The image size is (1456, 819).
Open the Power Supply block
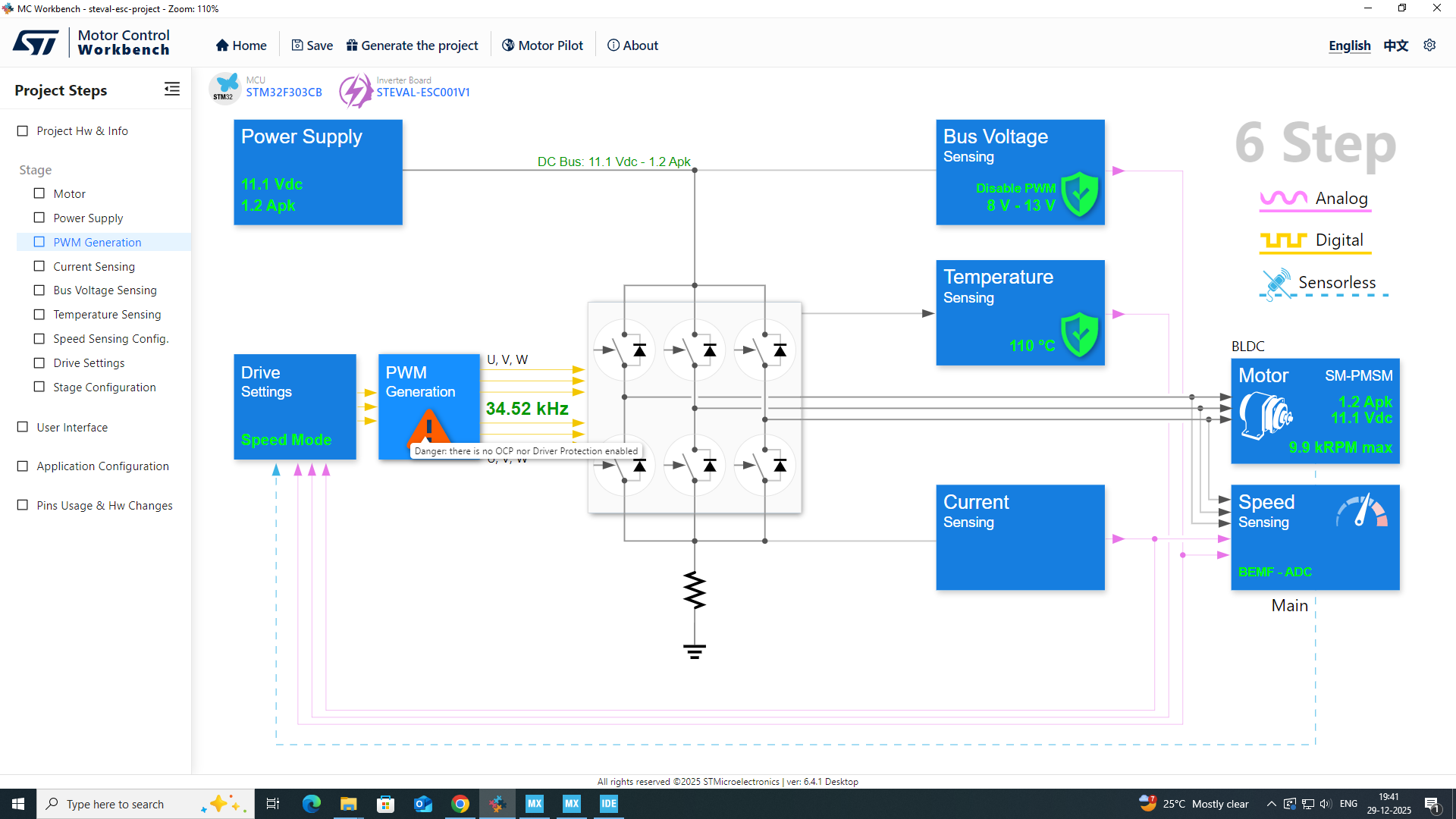[x=318, y=172]
